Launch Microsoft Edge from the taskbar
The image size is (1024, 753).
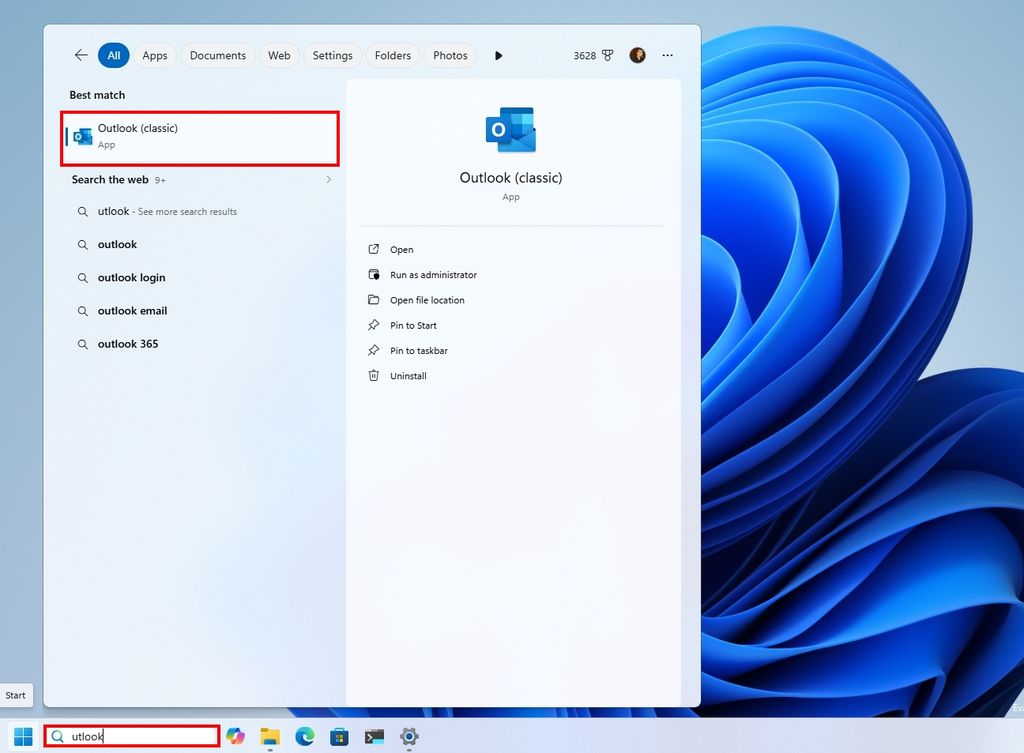click(x=305, y=737)
